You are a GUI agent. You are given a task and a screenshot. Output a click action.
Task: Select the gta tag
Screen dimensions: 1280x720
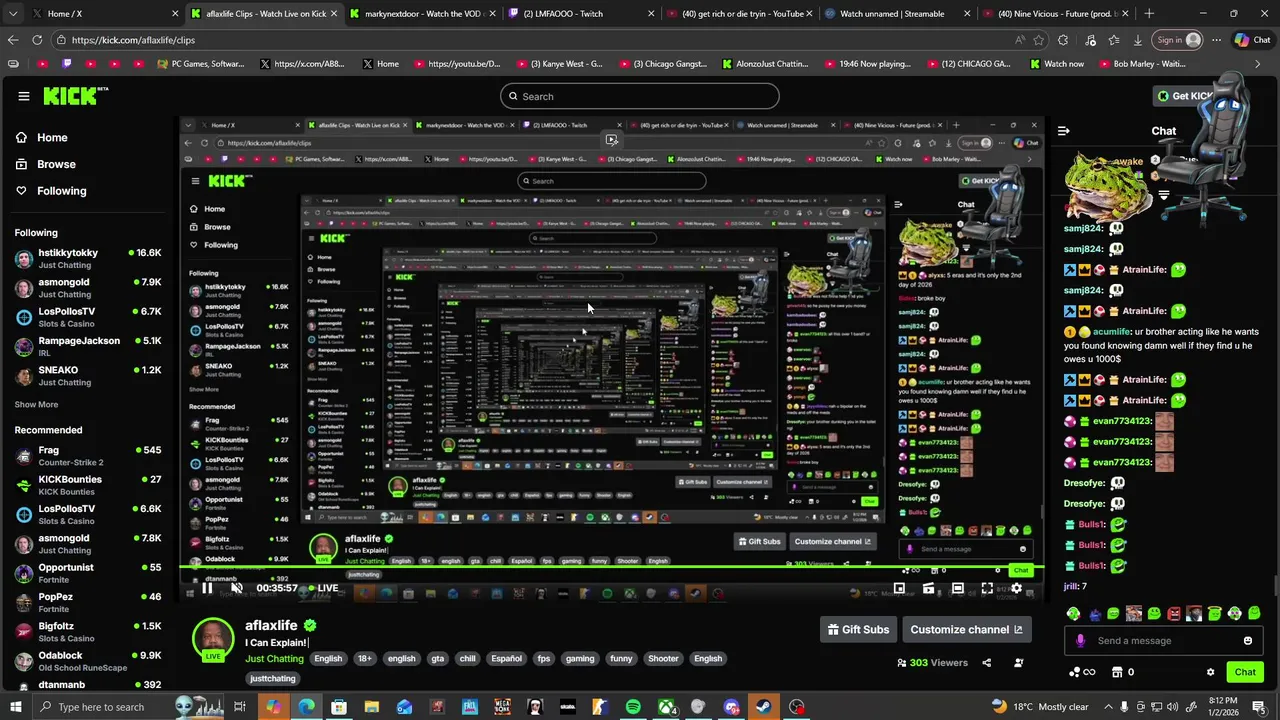(x=437, y=659)
